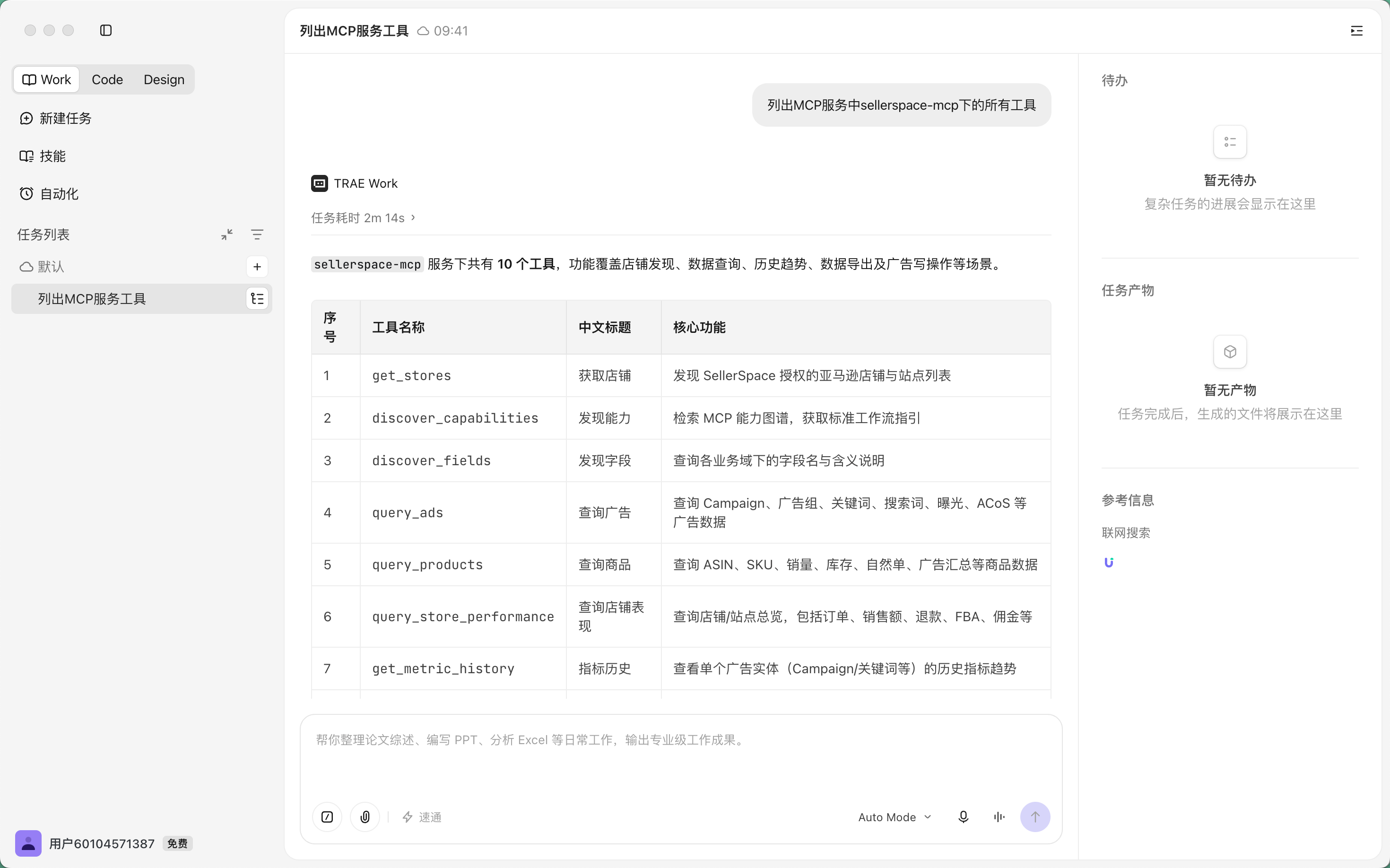Toggle the left sidebar panel icon
Viewport: 1390px width, 868px height.
click(x=105, y=30)
